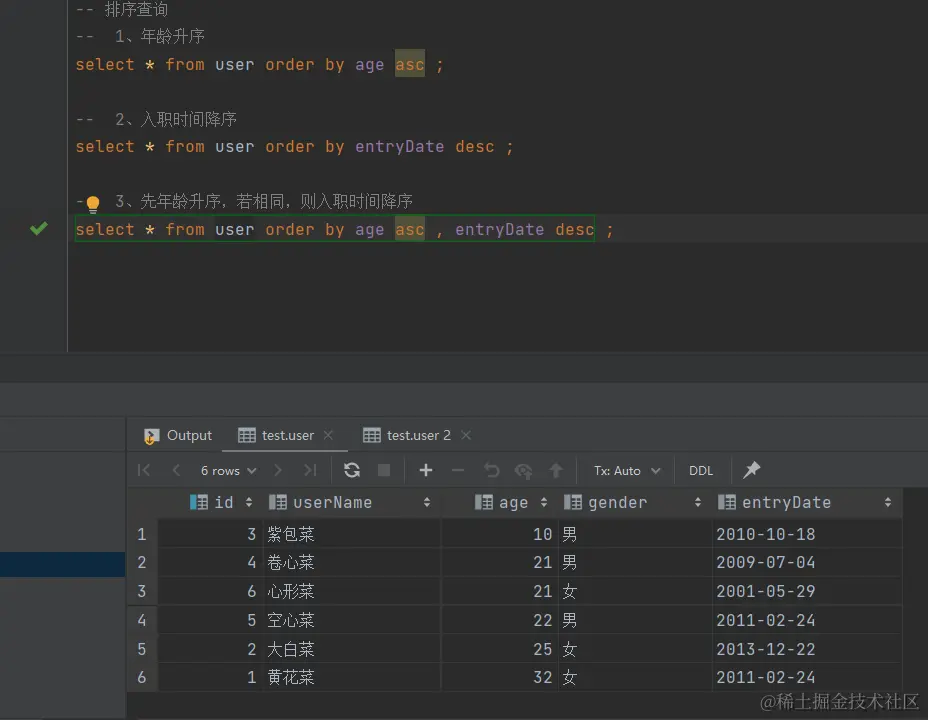Click the entryDate cell 2013-12-22

807,649
